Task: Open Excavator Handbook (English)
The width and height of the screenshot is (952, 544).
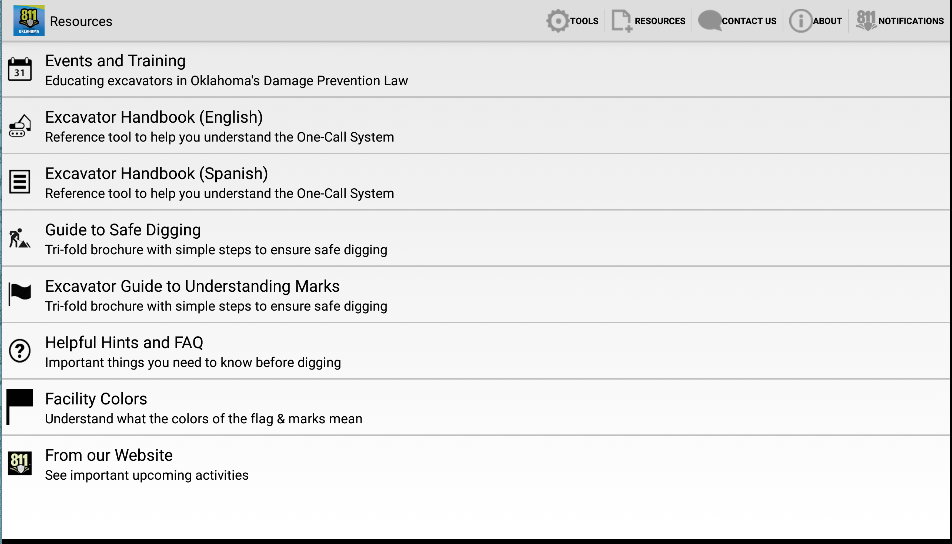Action: [x=153, y=118]
